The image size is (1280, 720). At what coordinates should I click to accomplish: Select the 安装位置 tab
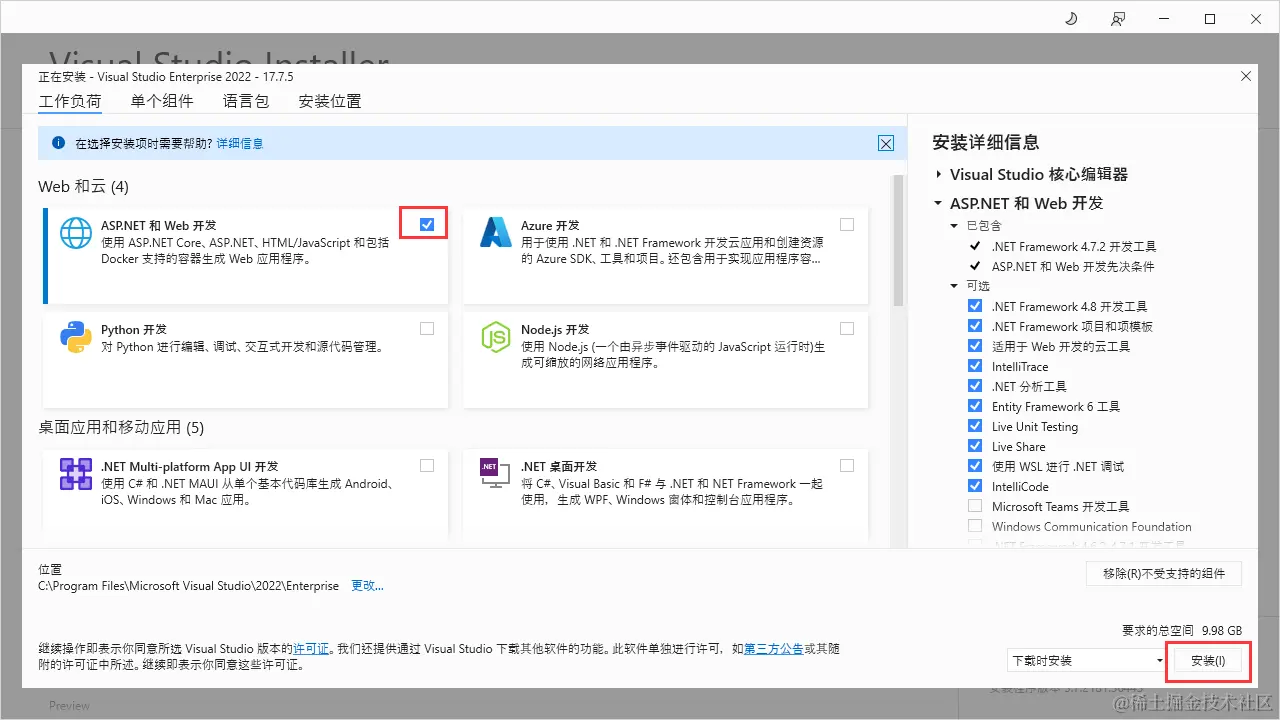[x=330, y=101]
